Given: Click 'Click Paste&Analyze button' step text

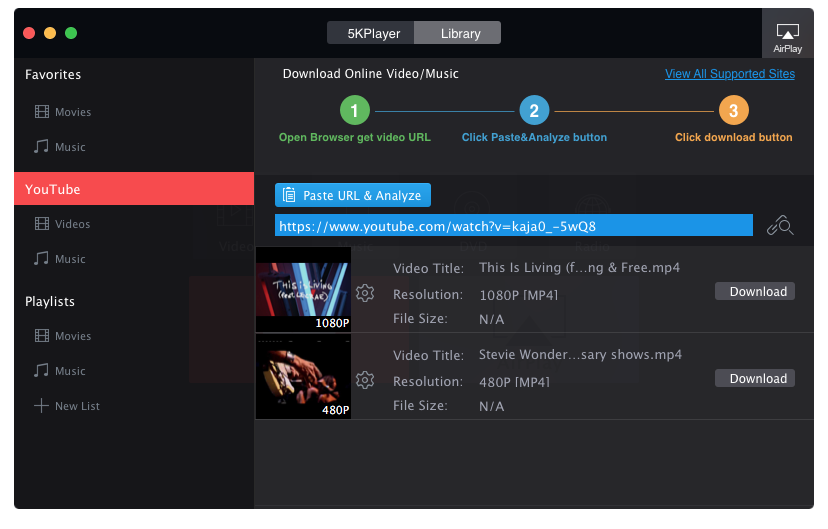Looking at the screenshot, I should point(534,137).
